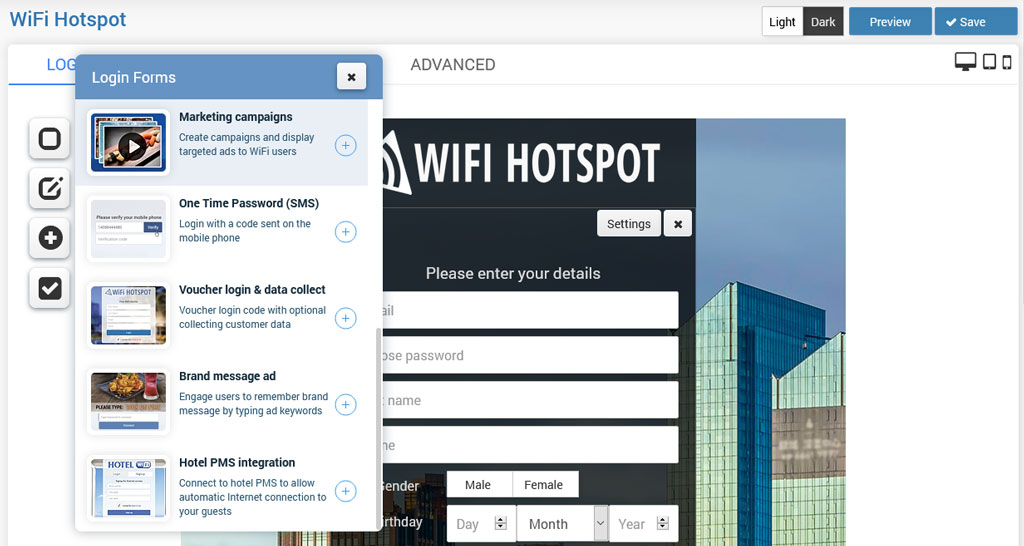Close the Login Forms panel
The image size is (1024, 546).
(351, 77)
